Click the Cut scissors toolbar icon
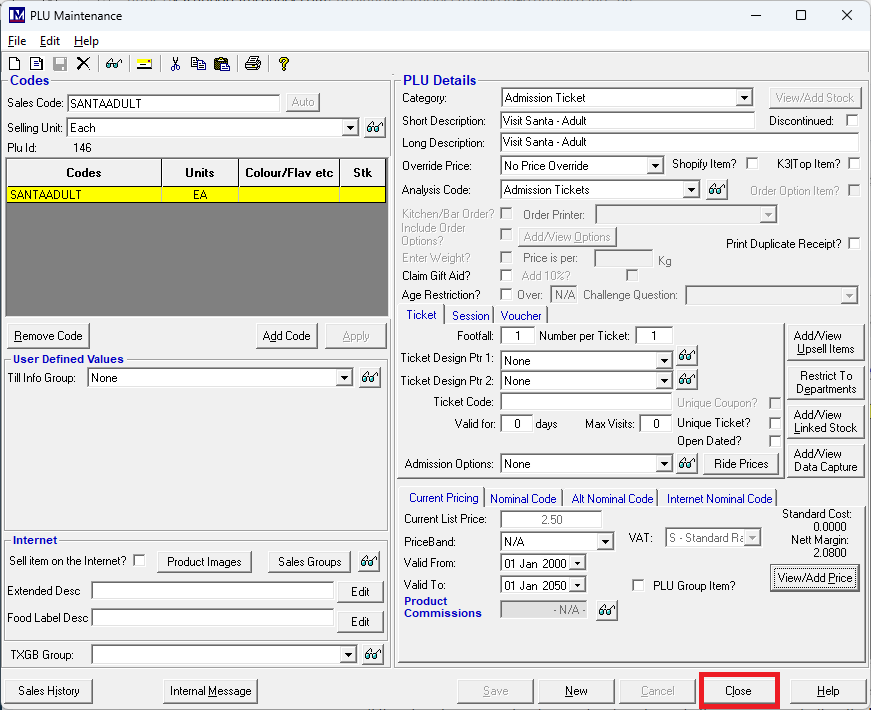872x712 pixels. pos(175,64)
